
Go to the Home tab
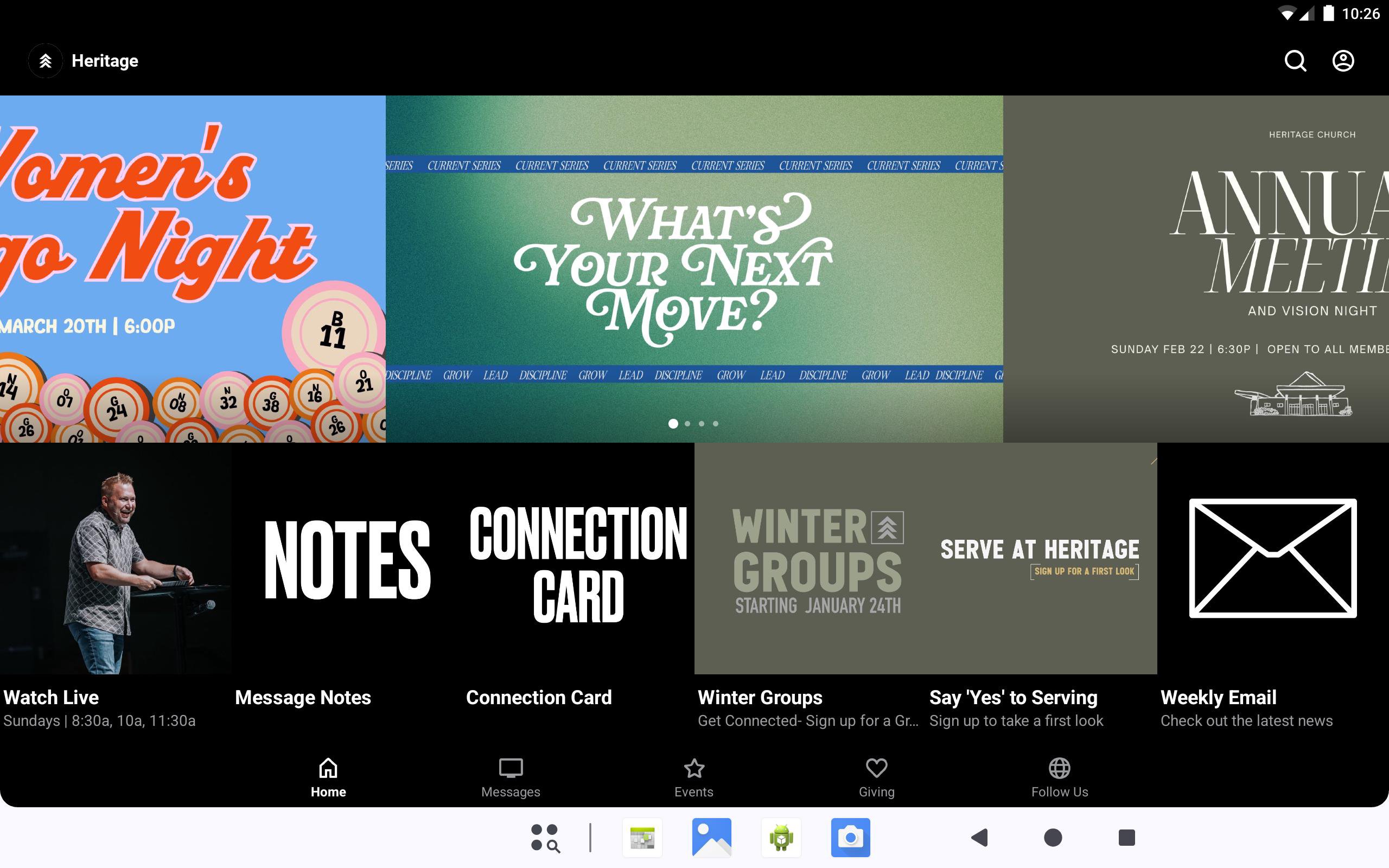(x=328, y=778)
